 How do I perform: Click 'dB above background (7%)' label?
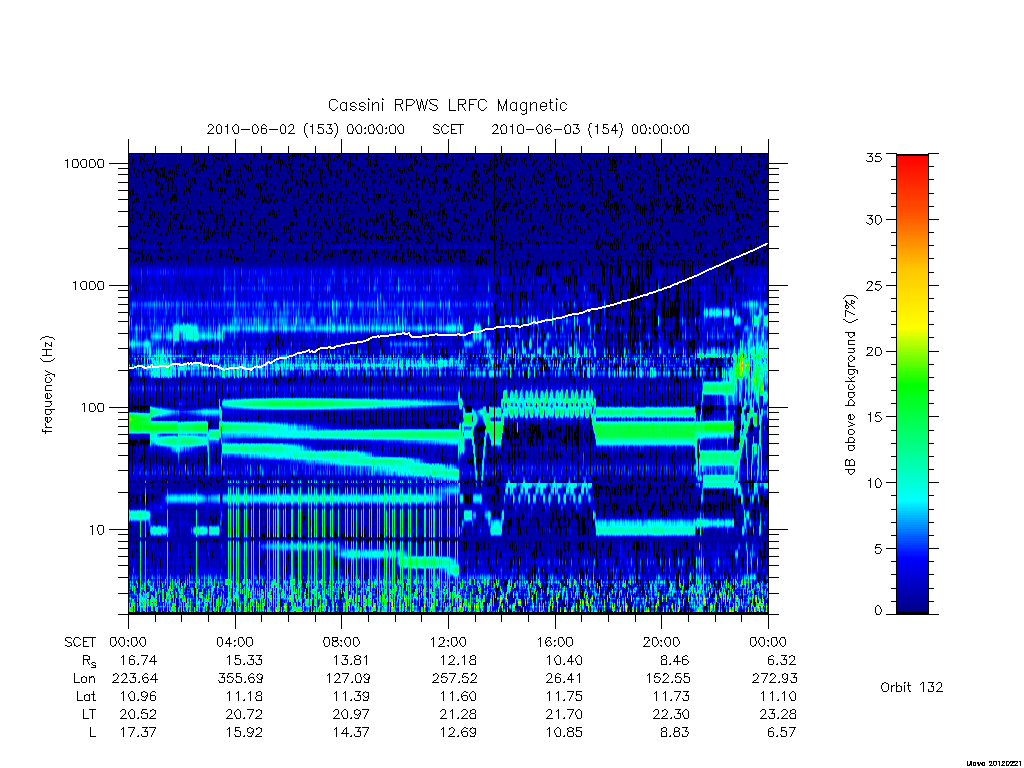coord(850,385)
